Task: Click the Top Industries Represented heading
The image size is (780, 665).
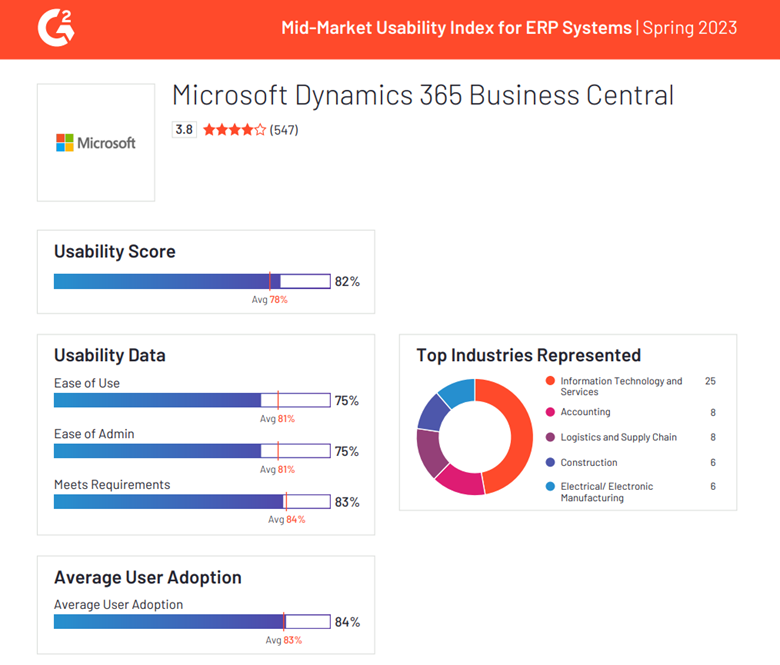Action: (x=528, y=355)
